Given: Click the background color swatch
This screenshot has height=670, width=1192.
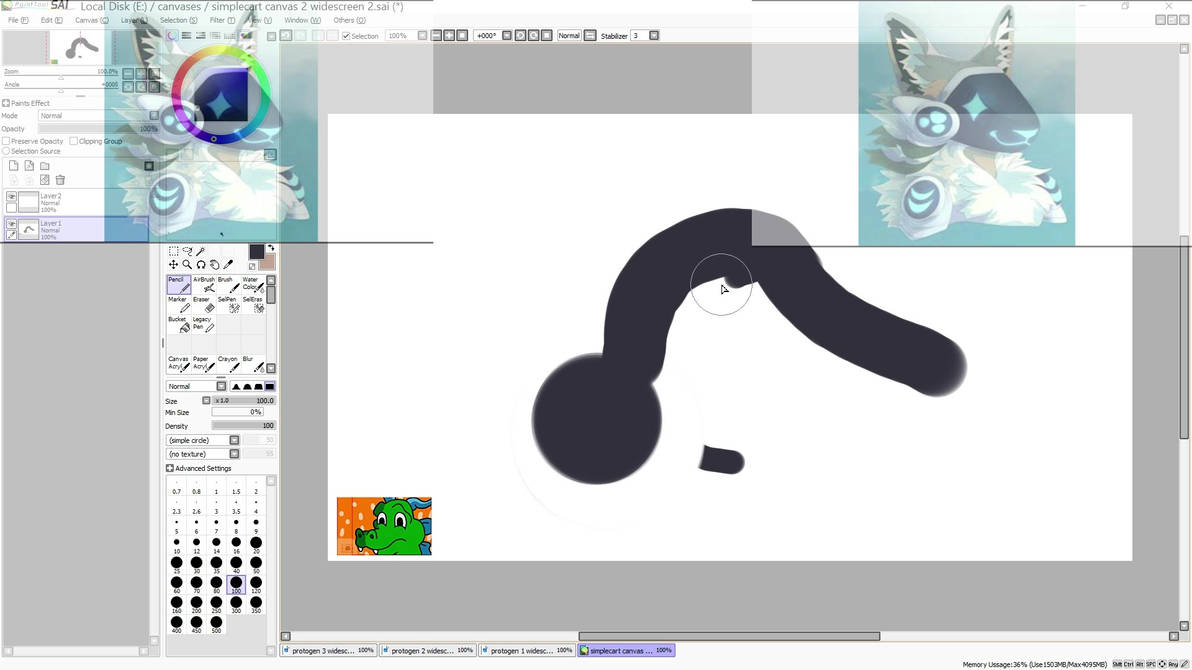Looking at the screenshot, I should point(267,263).
